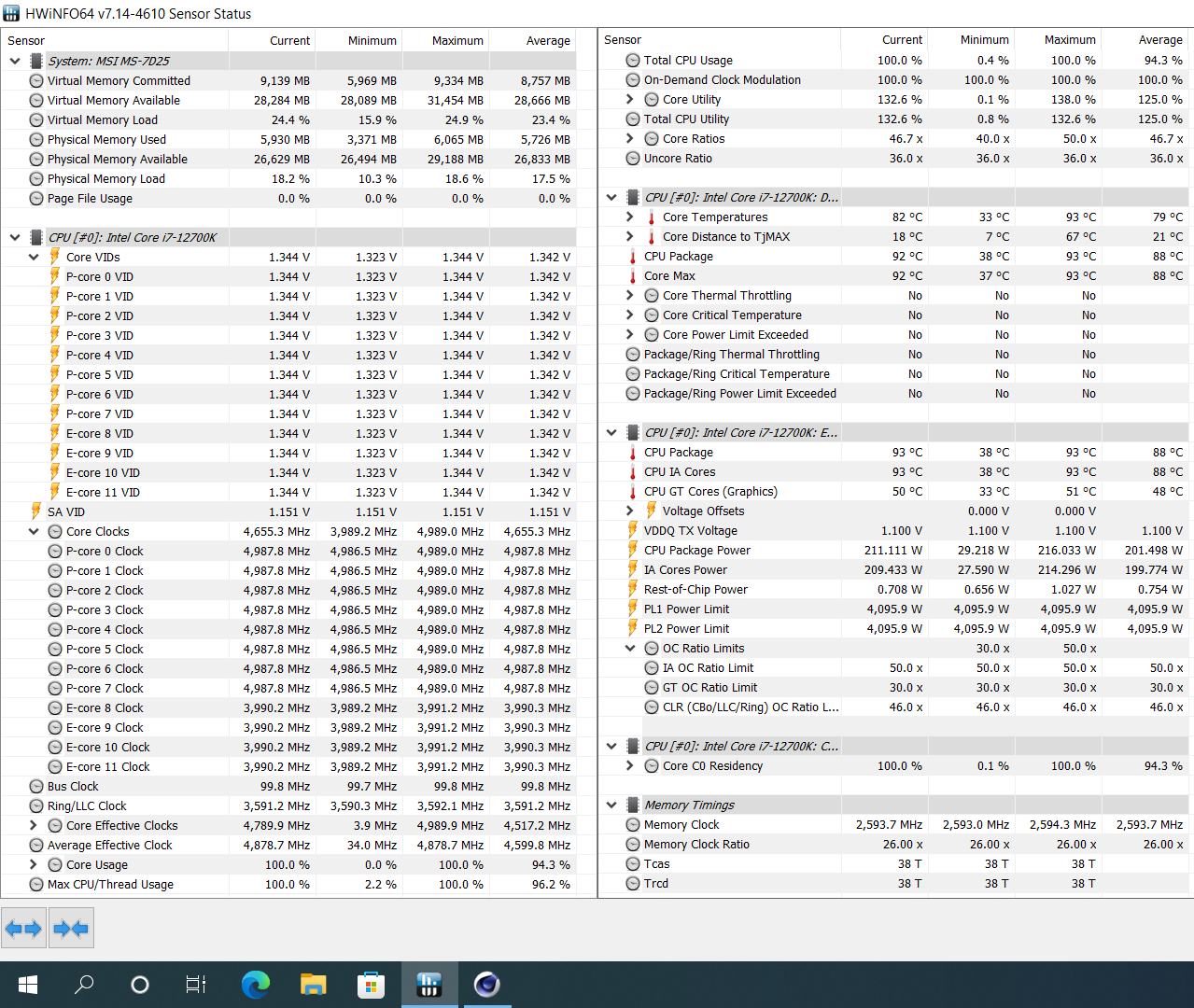Click the expand columns arrows button
This screenshot has width=1194, height=1008.
[x=23, y=928]
